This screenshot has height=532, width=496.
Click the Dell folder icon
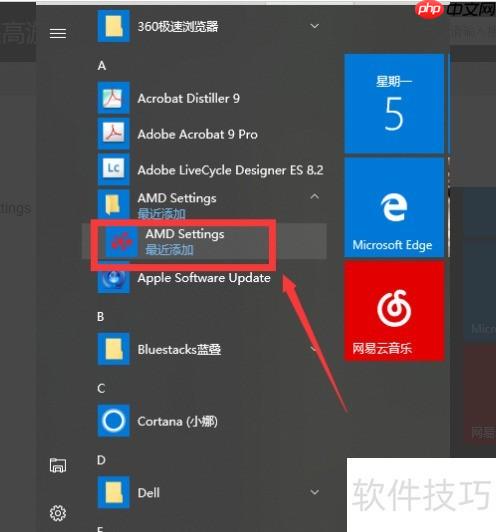(113, 492)
